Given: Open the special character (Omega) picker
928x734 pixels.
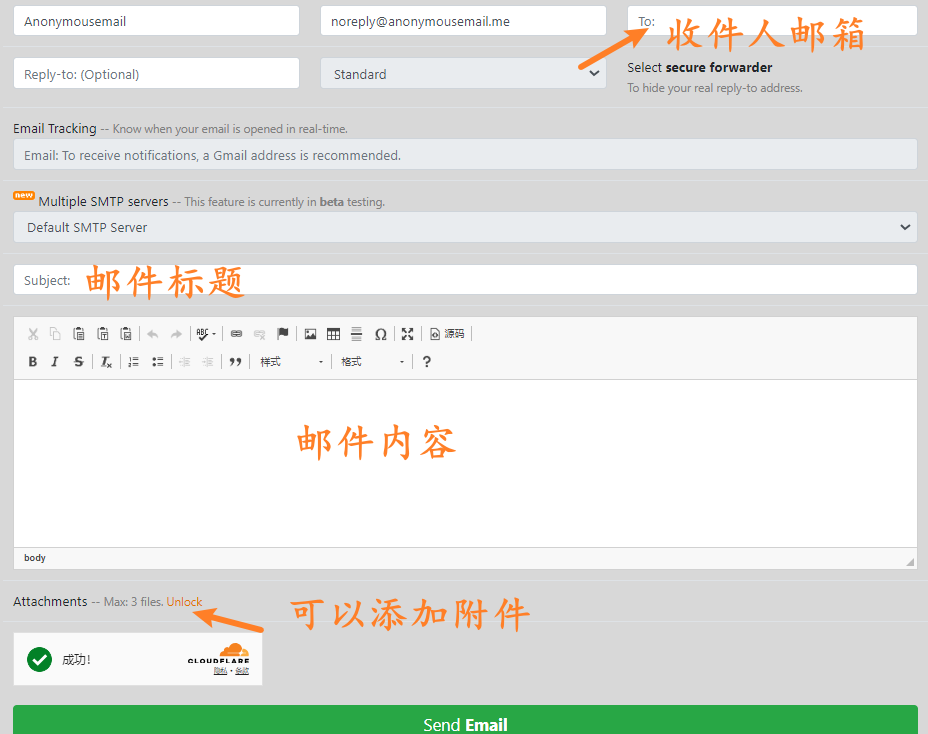Looking at the screenshot, I should [x=380, y=334].
